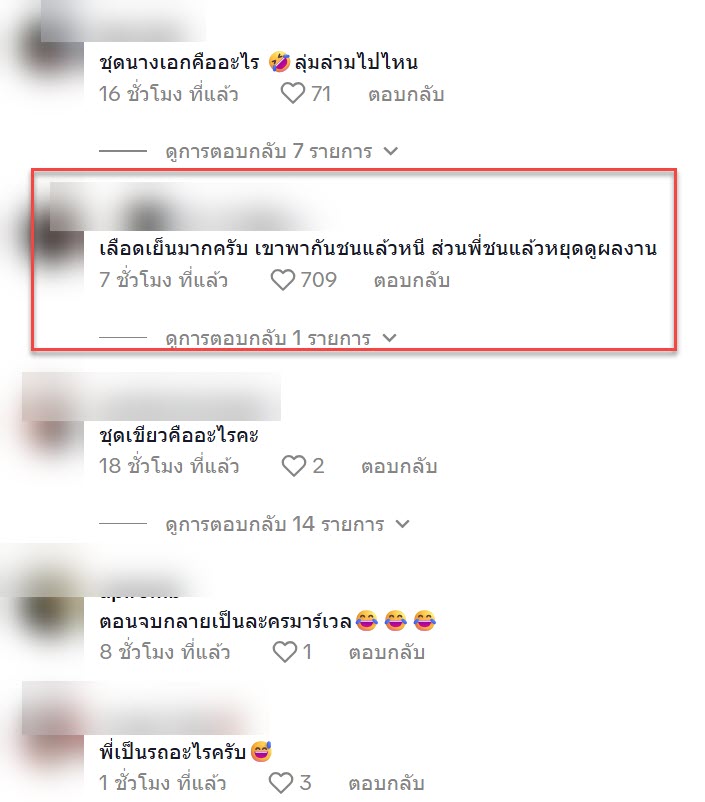The height and width of the screenshot is (802, 705).
Task: Like the comment with 71 likes
Action: click(293, 94)
